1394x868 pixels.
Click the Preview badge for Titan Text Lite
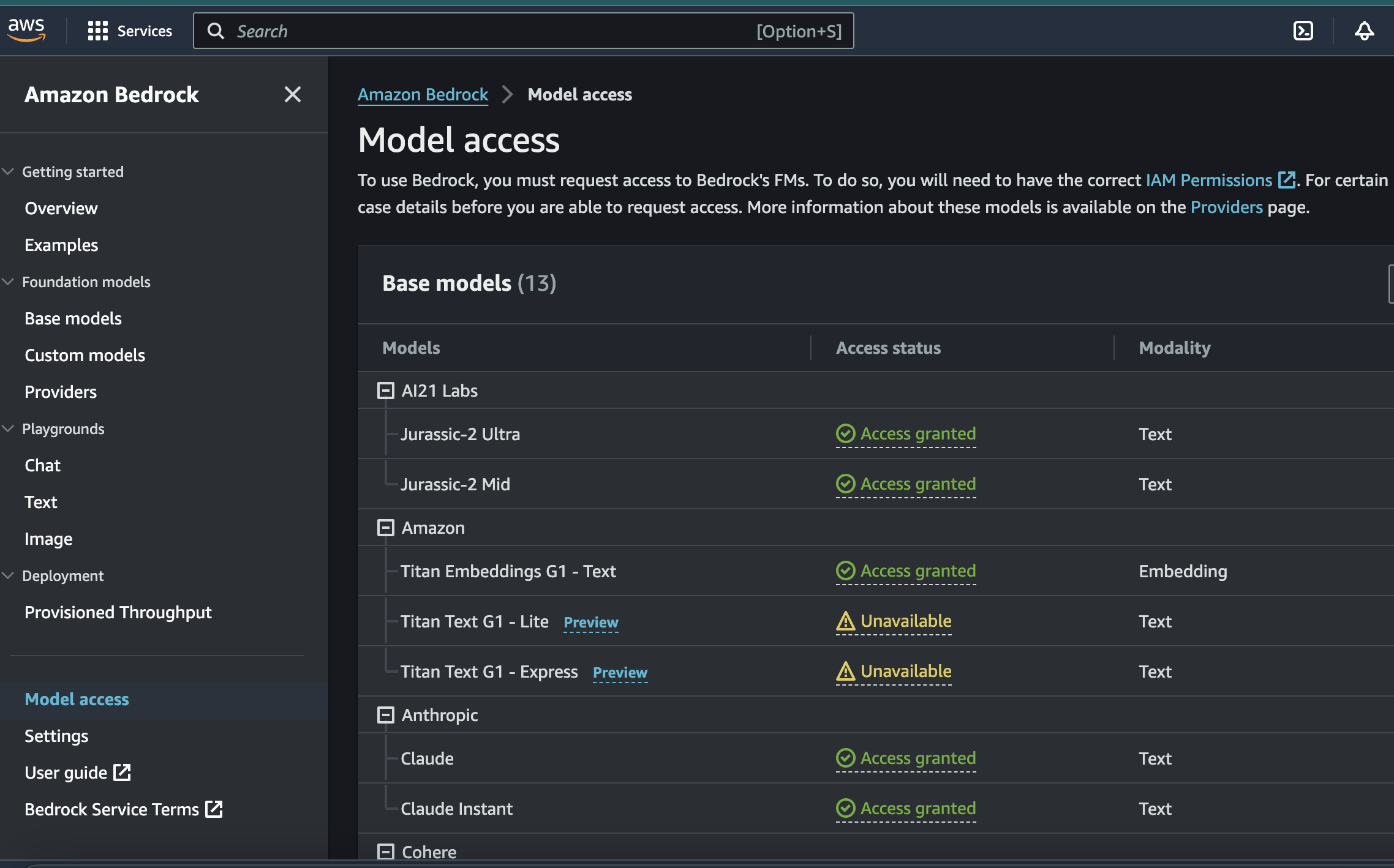(590, 622)
